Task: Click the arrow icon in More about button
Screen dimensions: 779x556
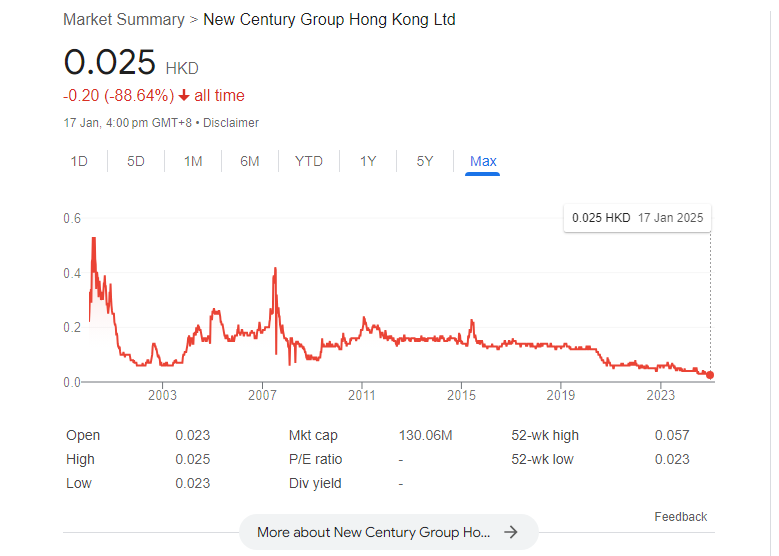Action: coord(511,532)
